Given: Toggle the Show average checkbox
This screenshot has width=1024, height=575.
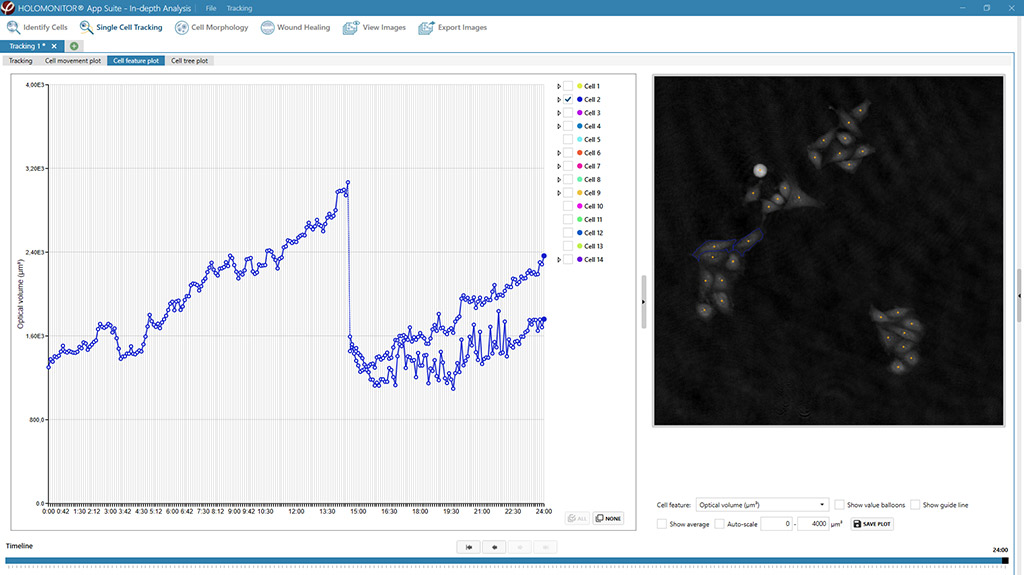Looking at the screenshot, I should (x=662, y=524).
